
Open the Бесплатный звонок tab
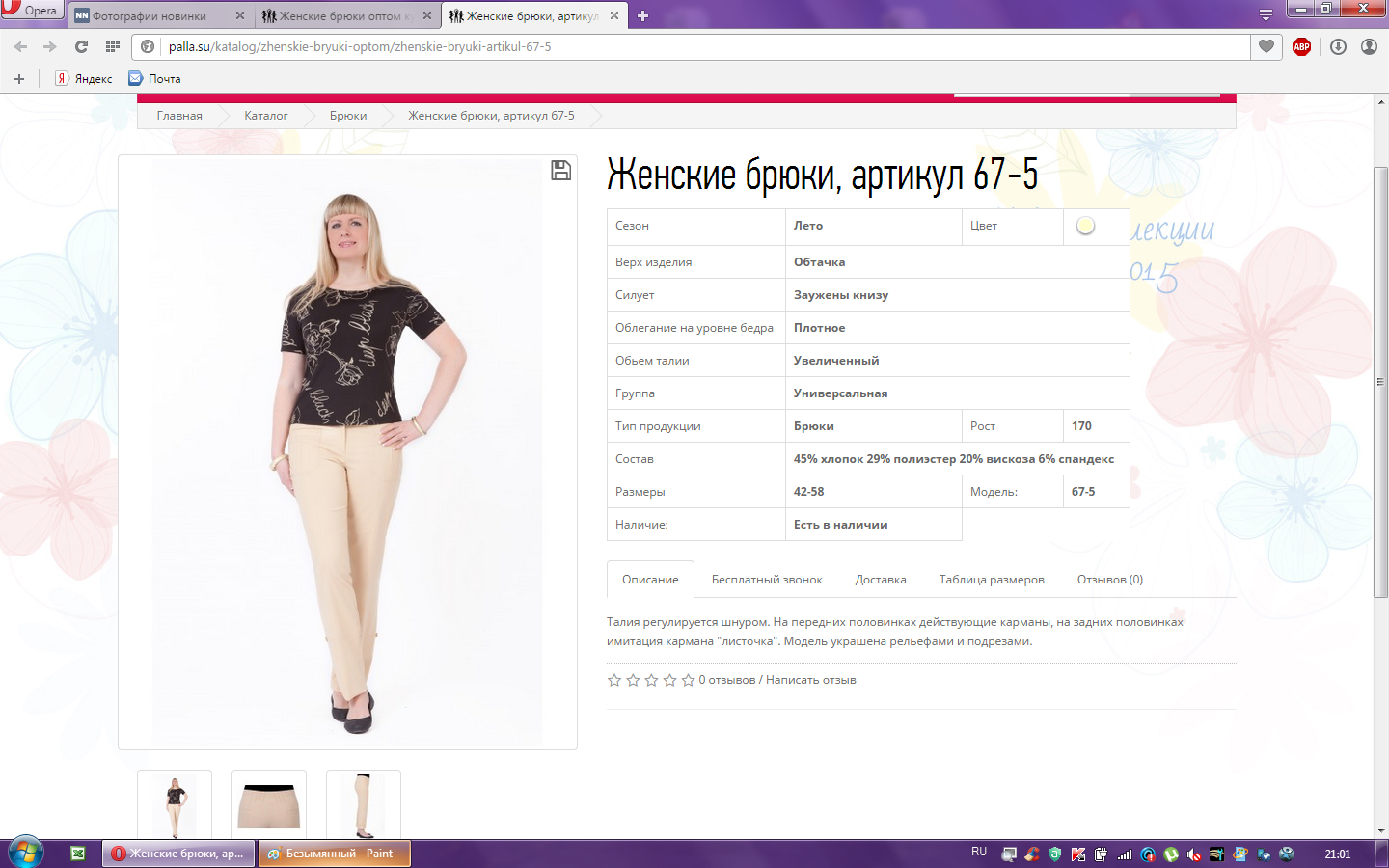pos(767,580)
